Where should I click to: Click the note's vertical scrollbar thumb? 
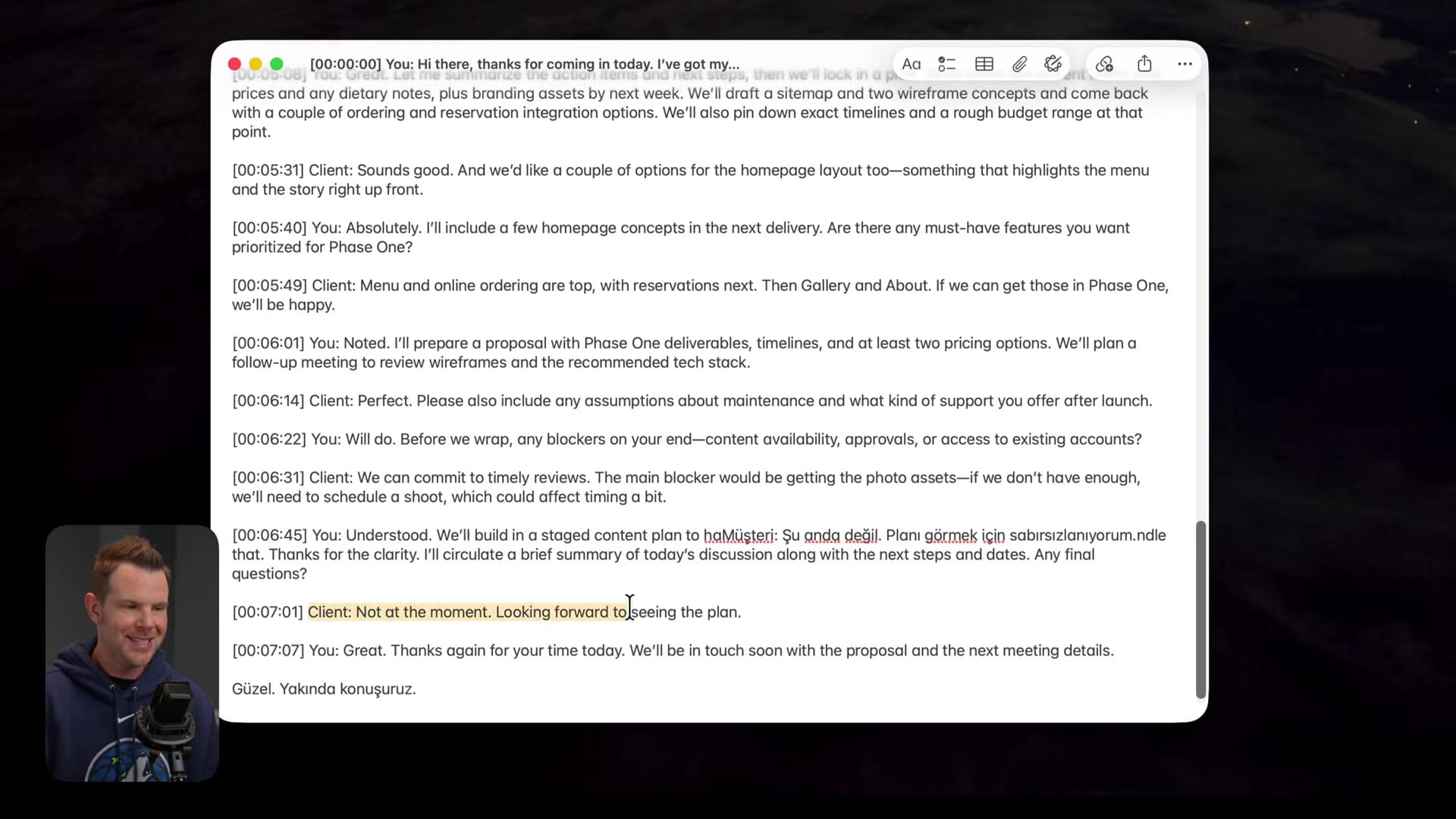1200,610
